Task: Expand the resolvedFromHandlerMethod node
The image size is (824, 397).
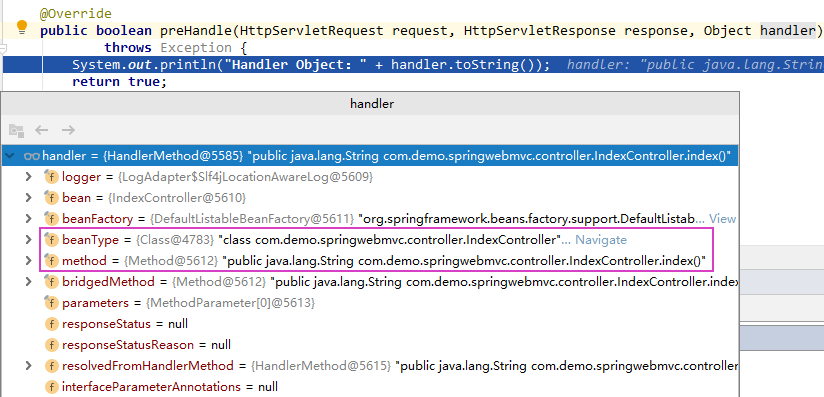Action: (28, 366)
